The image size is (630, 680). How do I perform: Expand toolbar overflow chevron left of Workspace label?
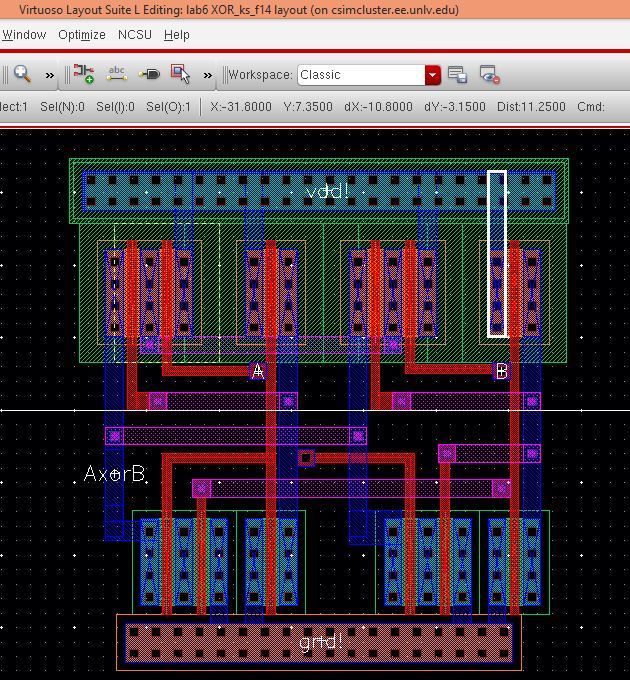[x=208, y=75]
